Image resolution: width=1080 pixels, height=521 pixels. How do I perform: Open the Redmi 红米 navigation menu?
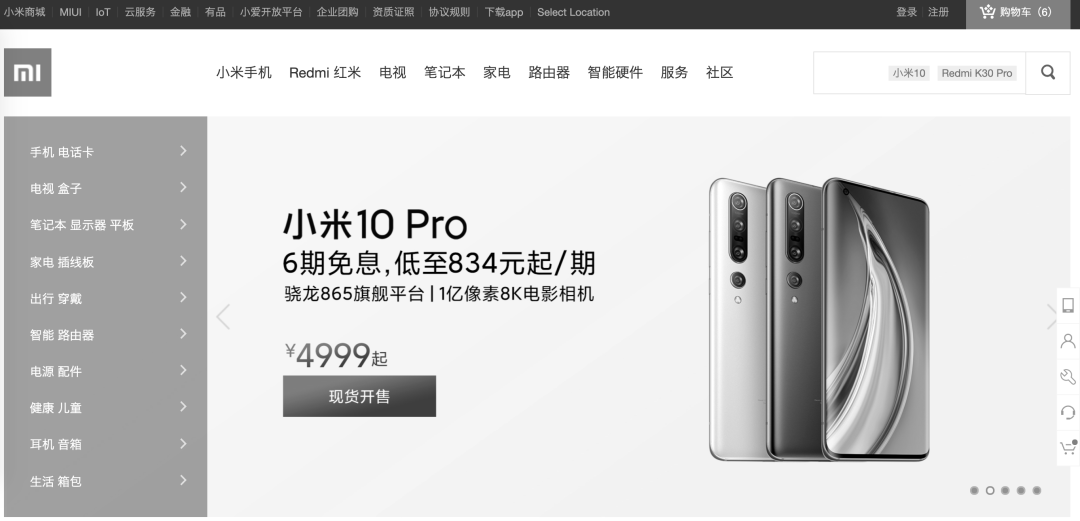click(x=325, y=72)
